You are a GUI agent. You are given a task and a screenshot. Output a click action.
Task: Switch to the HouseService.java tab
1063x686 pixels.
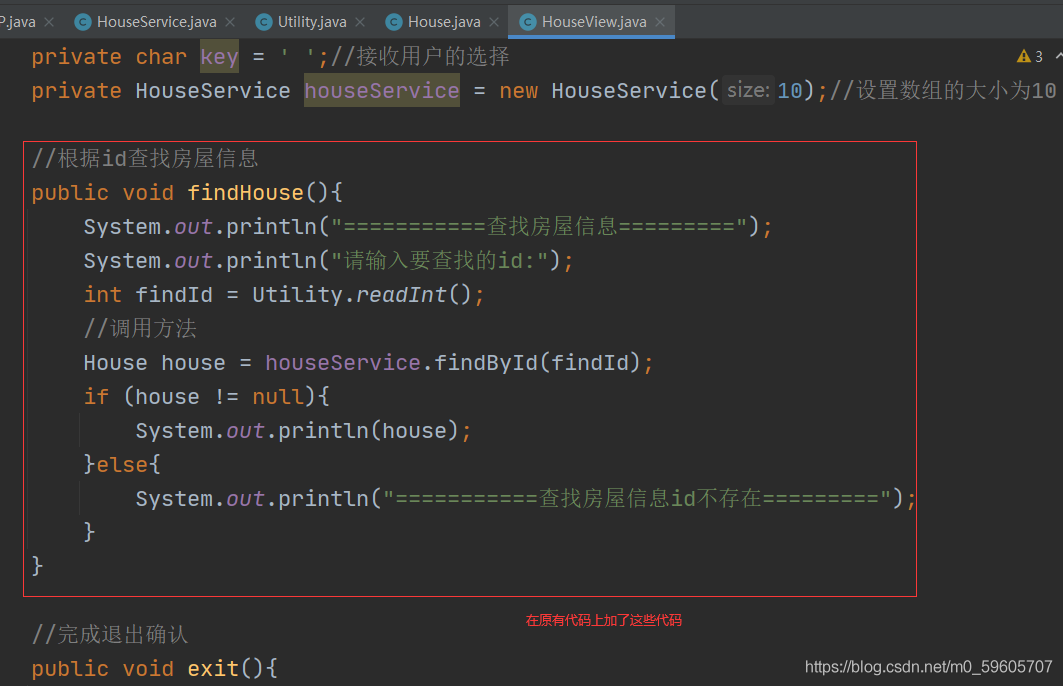pyautogui.click(x=157, y=22)
